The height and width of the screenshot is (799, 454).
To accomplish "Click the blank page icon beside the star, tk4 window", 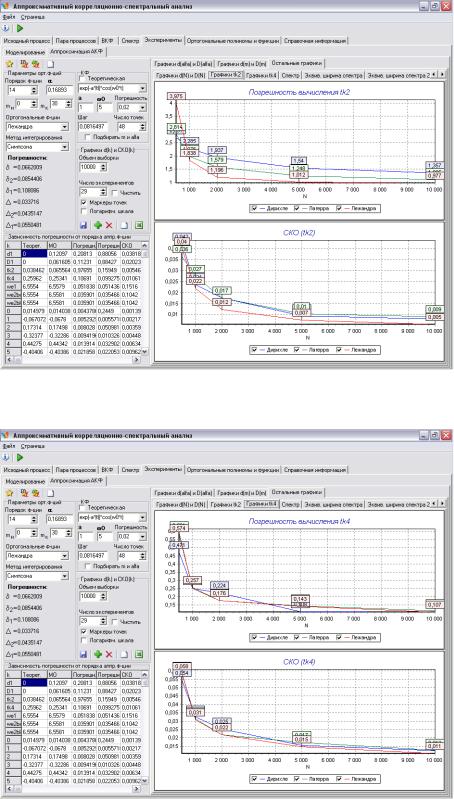I will point(50,493).
